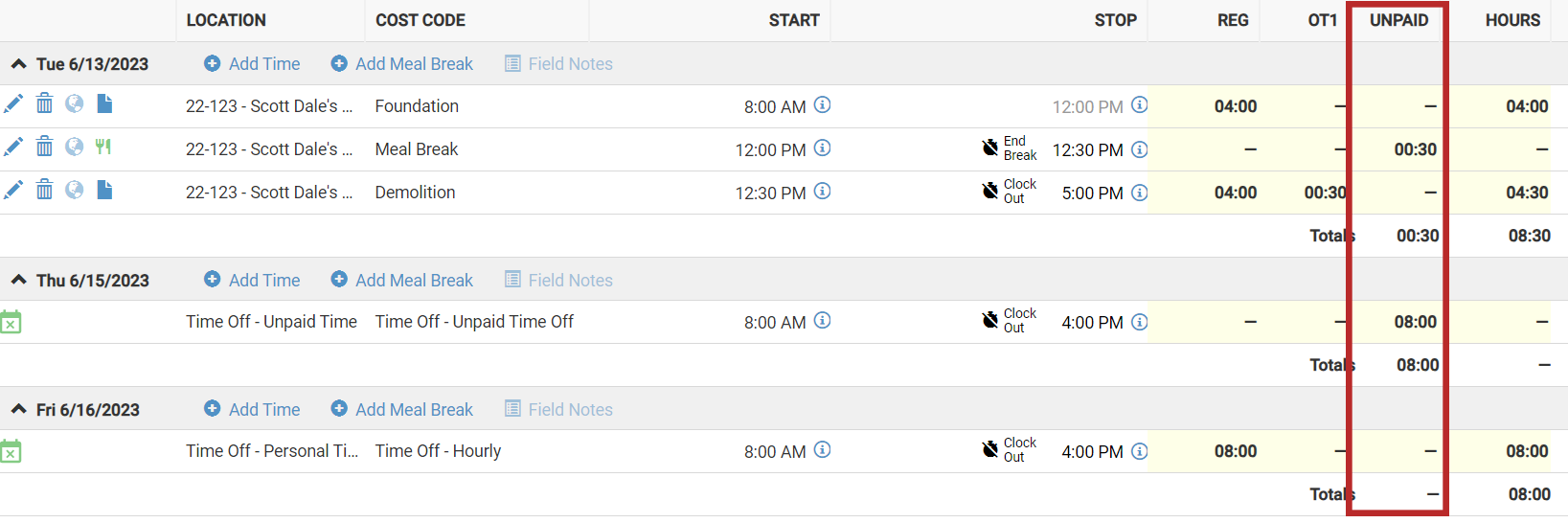
Task: Add Time for Fri 6/16/2023
Action: click(252, 410)
